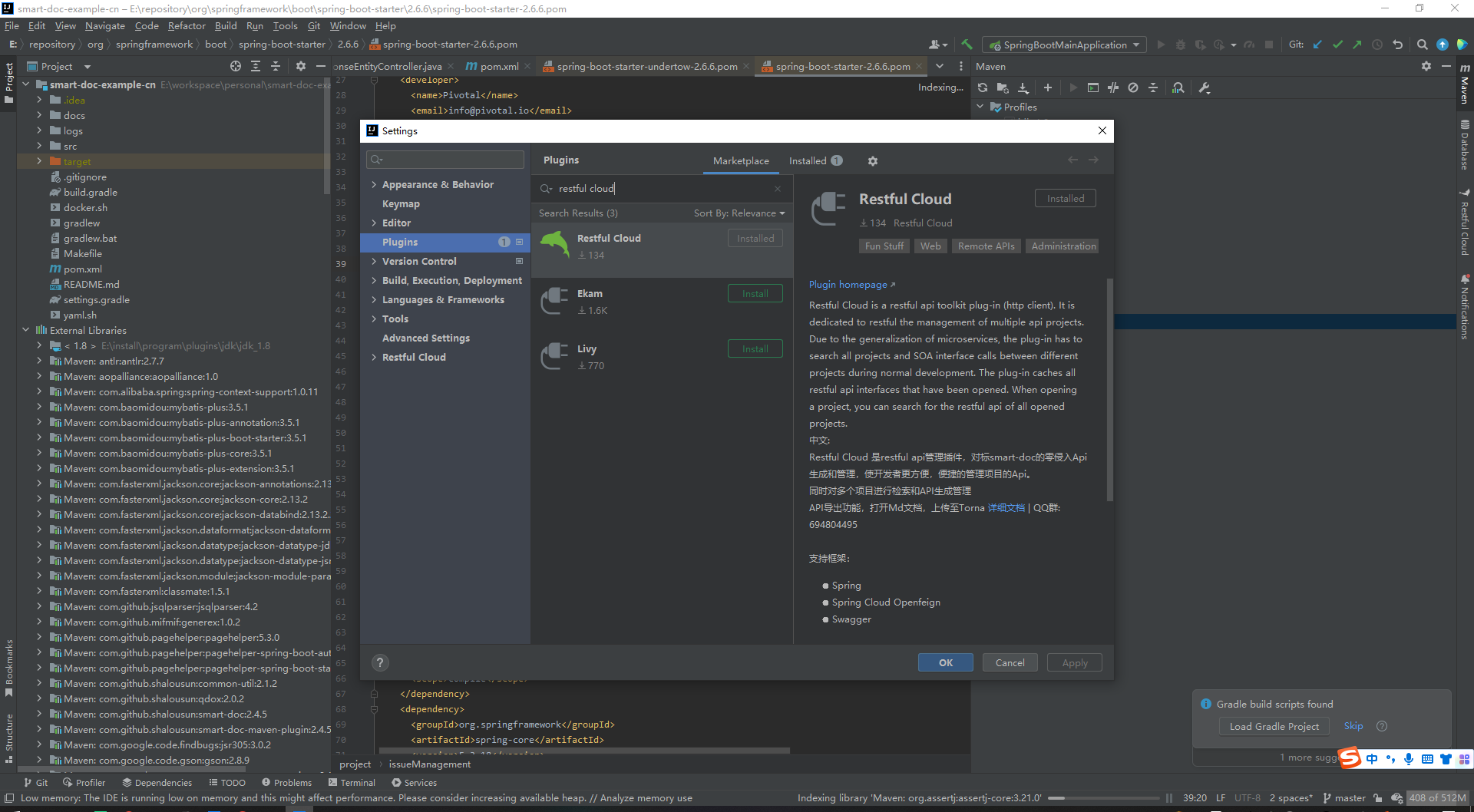The height and width of the screenshot is (812, 1474).
Task: Open the Navigate menu
Action: coord(105,25)
